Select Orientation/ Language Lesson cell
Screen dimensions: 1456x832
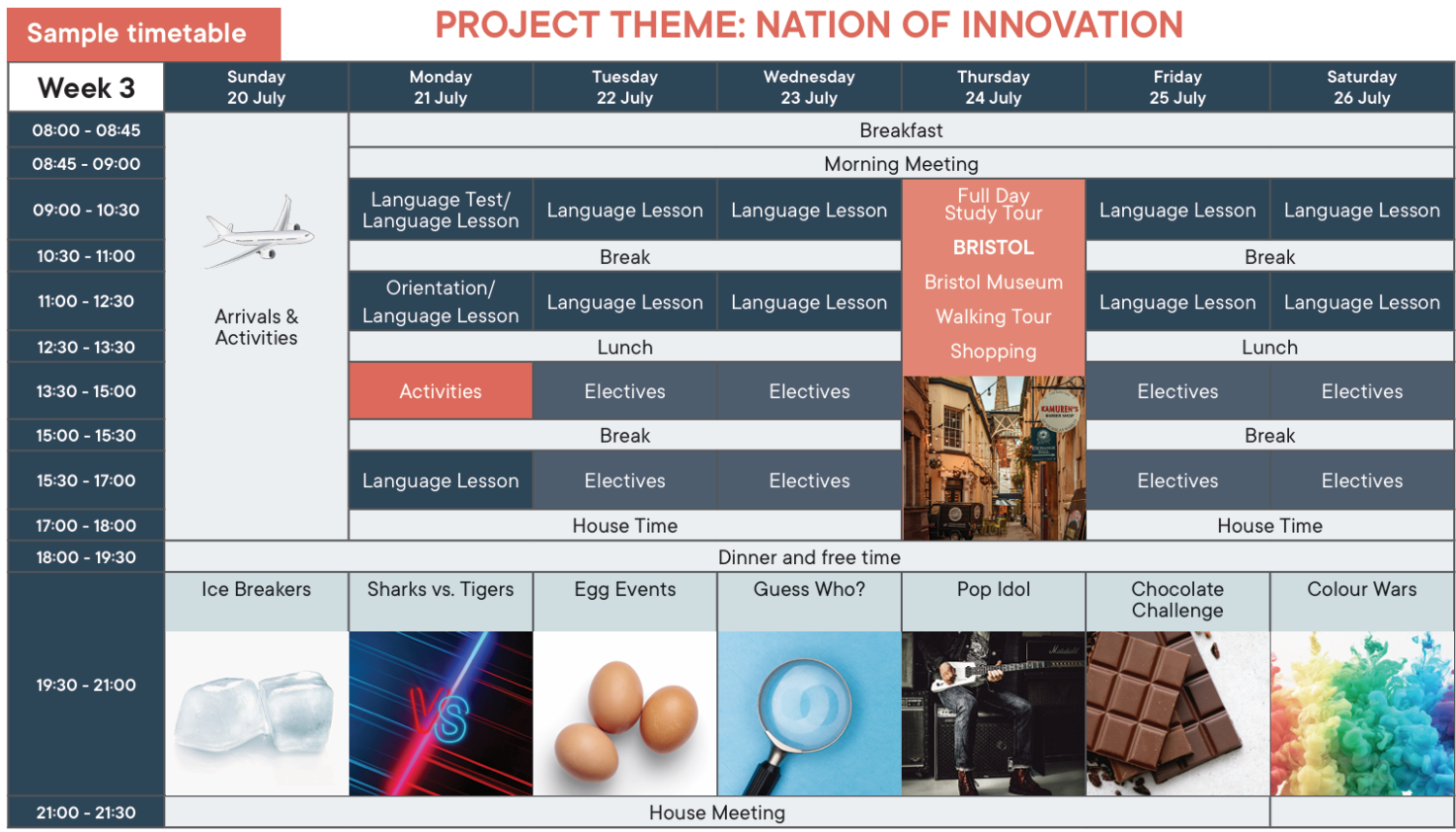pos(441,302)
